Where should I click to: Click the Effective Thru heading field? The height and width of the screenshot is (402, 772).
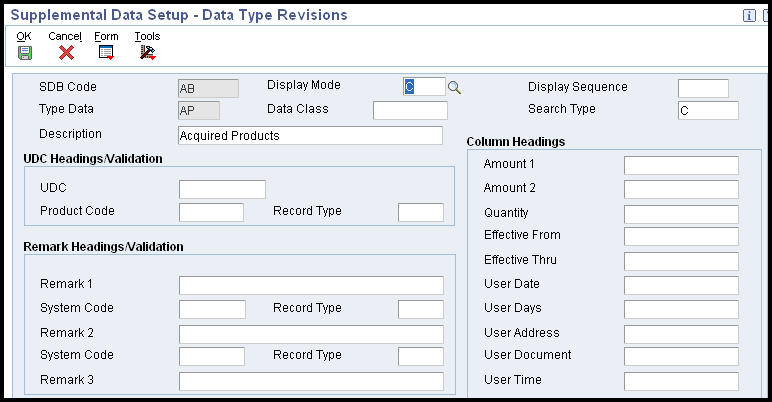click(x=681, y=261)
